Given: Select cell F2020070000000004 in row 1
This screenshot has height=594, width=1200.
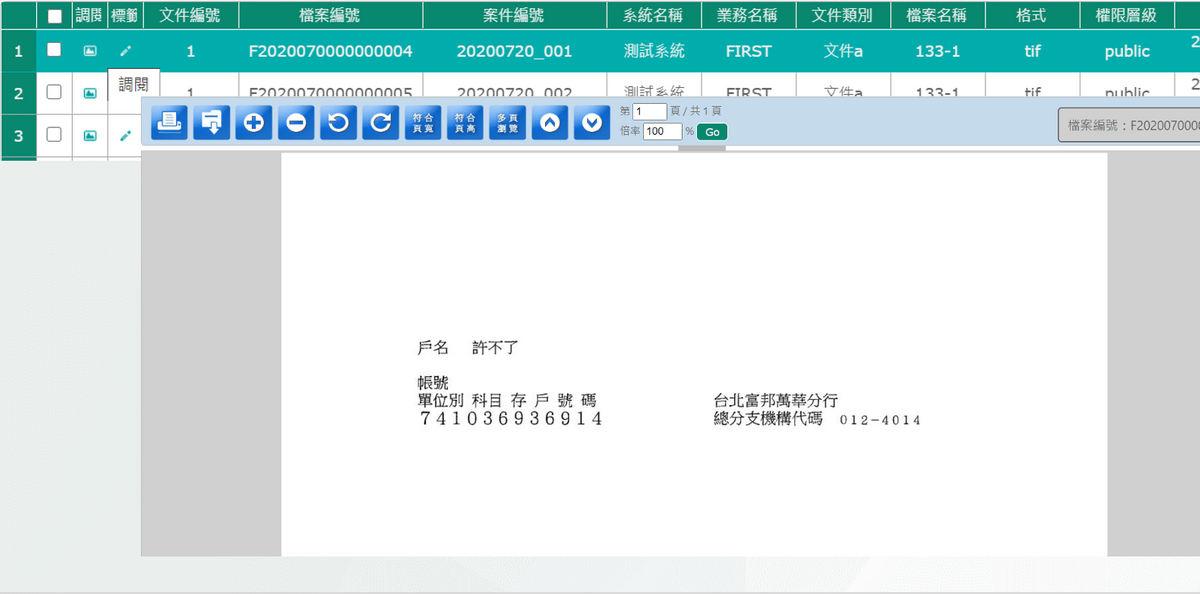Looking at the screenshot, I should tap(330, 51).
